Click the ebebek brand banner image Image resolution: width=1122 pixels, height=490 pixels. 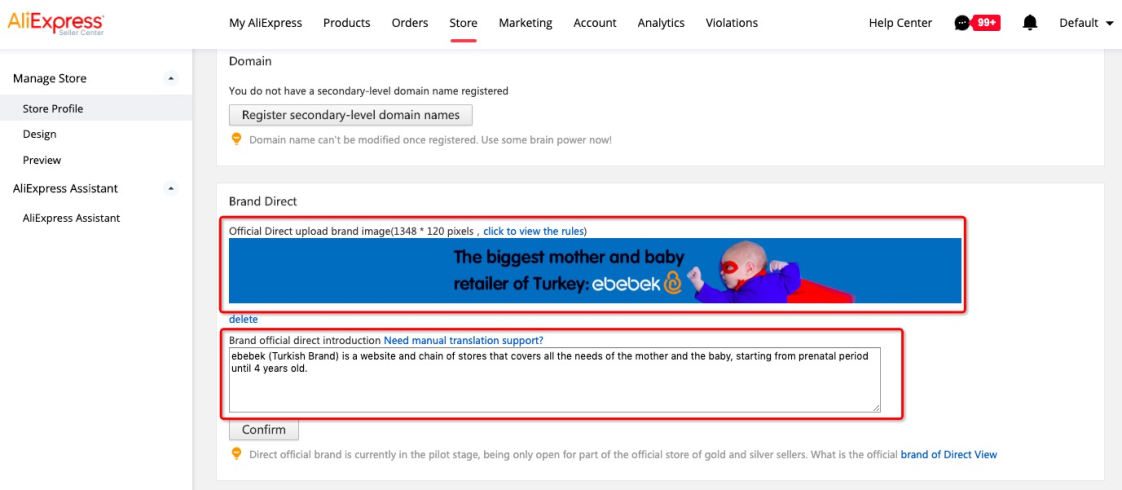click(x=595, y=270)
